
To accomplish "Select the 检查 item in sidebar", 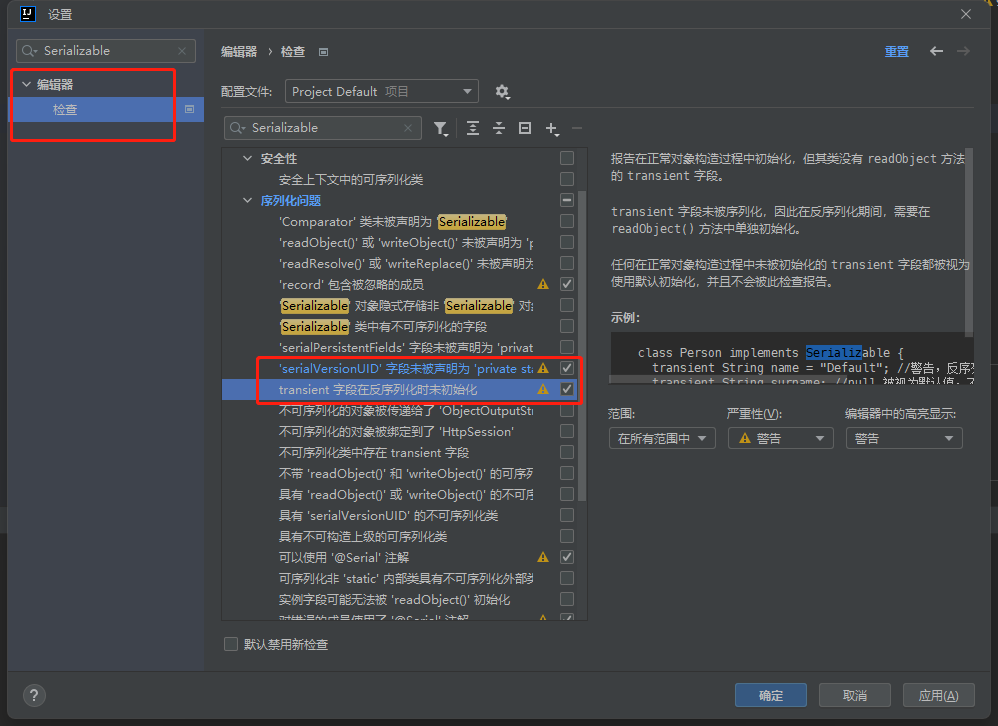I will pos(65,110).
